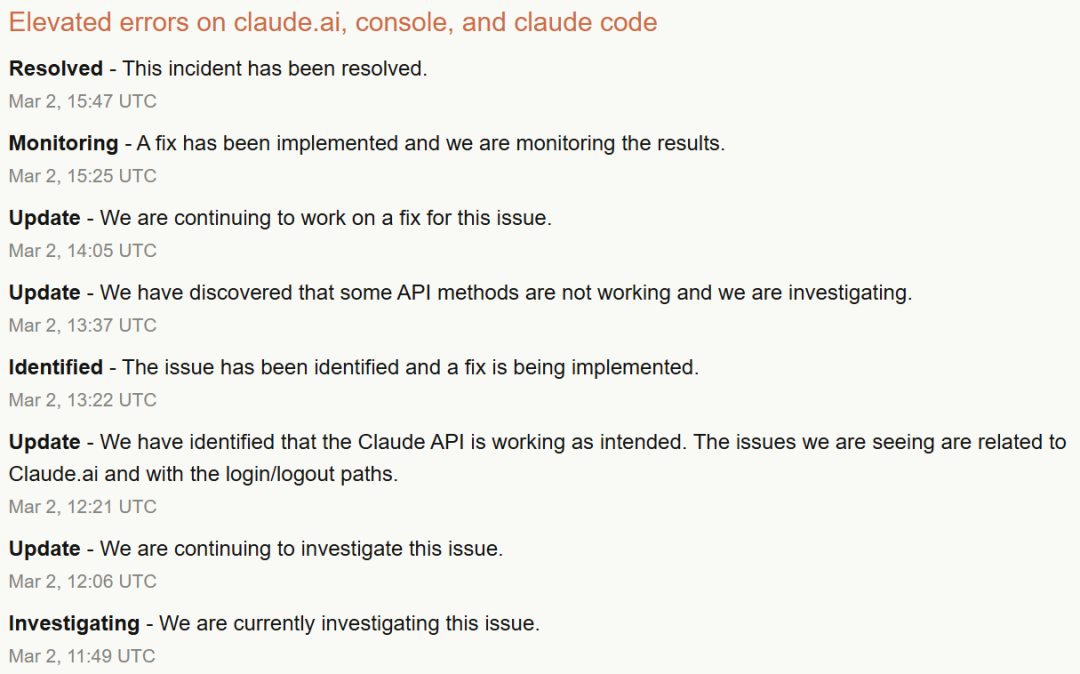The image size is (1080, 674).
Task: Click 'A fix has been implemented' message text
Action: (431, 143)
